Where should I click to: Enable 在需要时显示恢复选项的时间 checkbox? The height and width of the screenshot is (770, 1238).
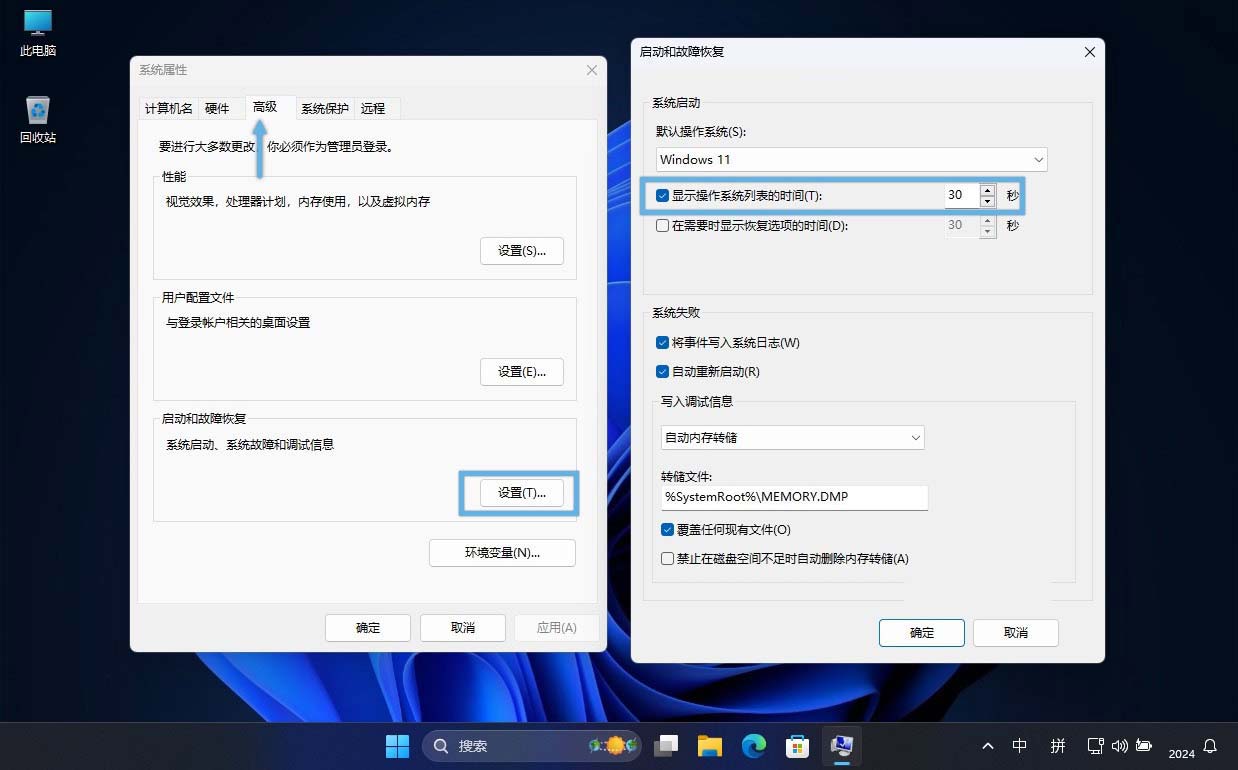click(662, 226)
